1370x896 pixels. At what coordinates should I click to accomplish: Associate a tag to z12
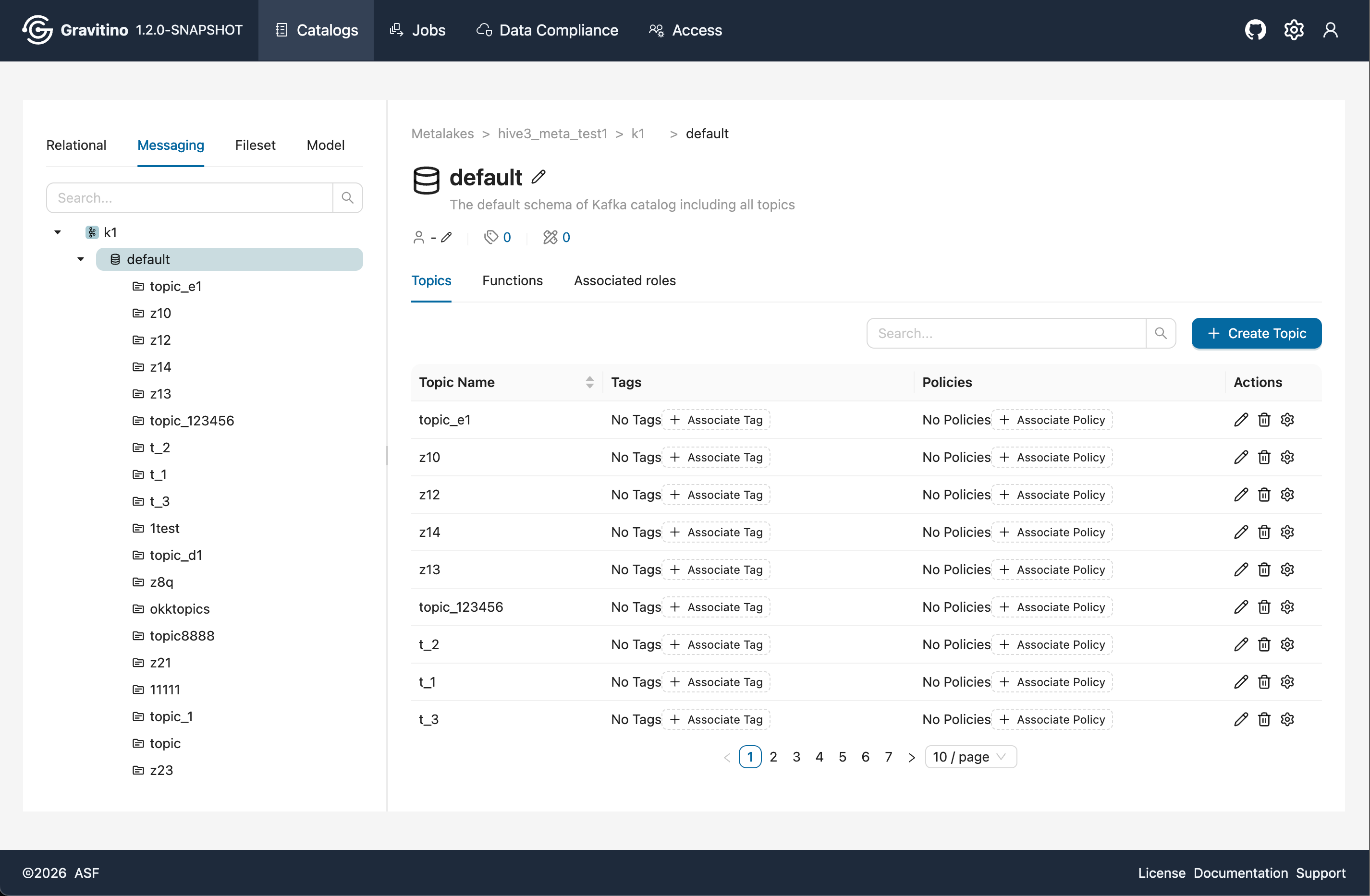(x=717, y=494)
